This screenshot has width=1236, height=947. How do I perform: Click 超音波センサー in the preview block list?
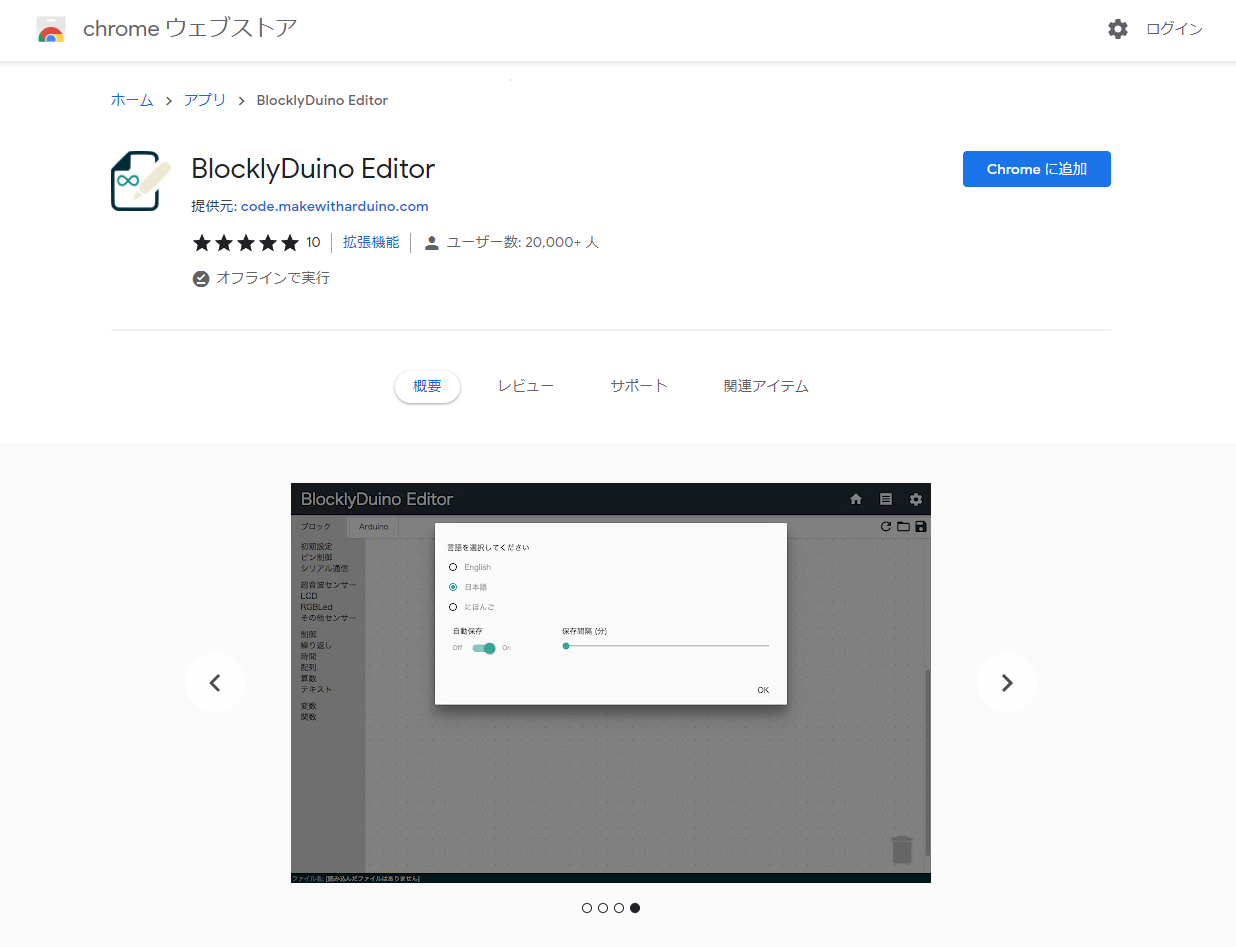coord(328,585)
